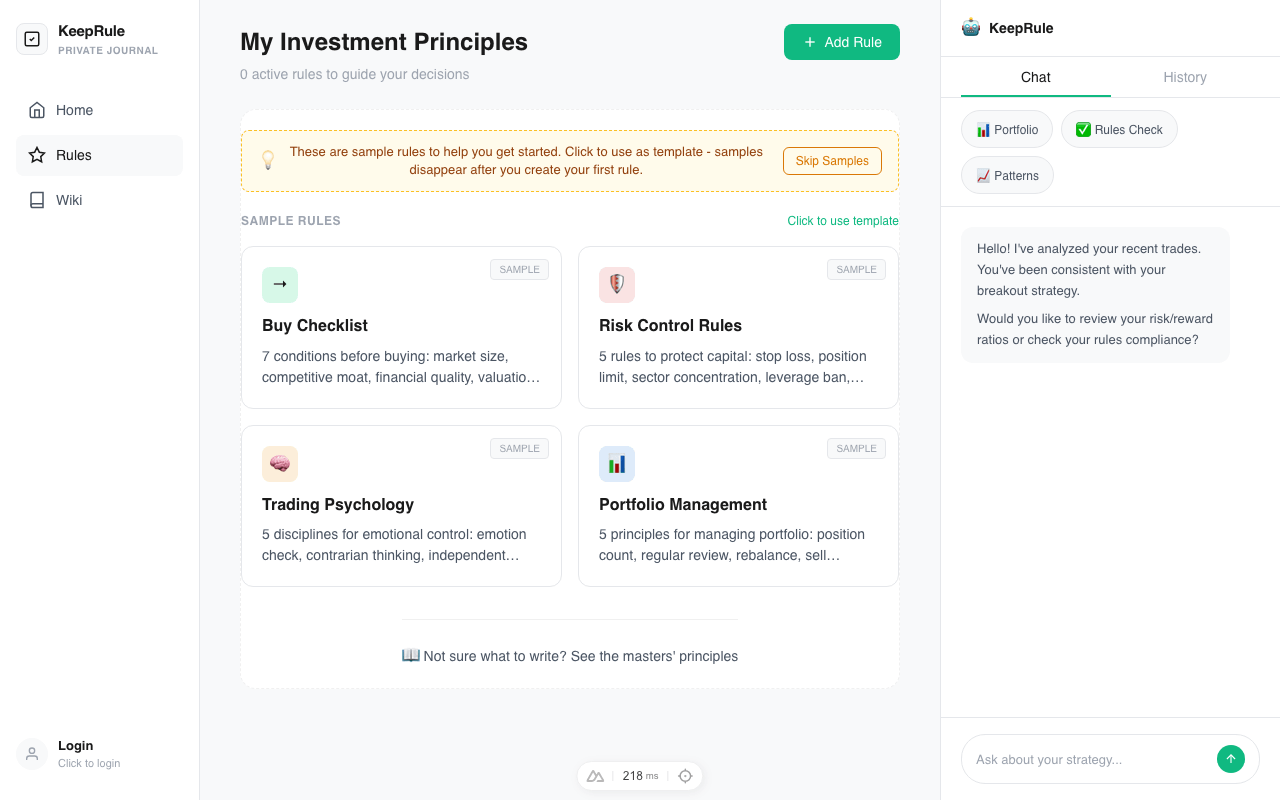Image resolution: width=1280 pixels, height=800 pixels.
Task: Enable the Rules Check action
Action: (x=1119, y=129)
